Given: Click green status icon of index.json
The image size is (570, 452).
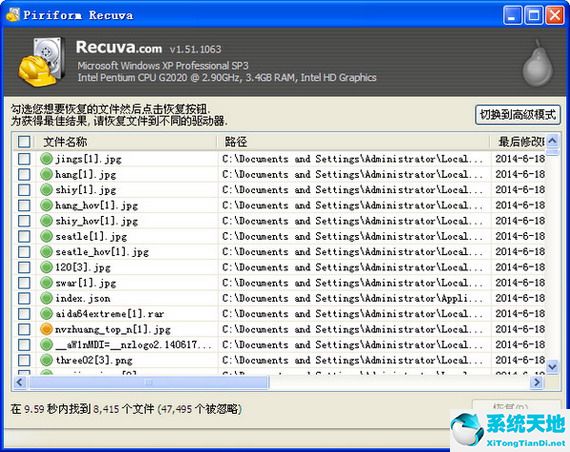Looking at the screenshot, I should 47,298.
